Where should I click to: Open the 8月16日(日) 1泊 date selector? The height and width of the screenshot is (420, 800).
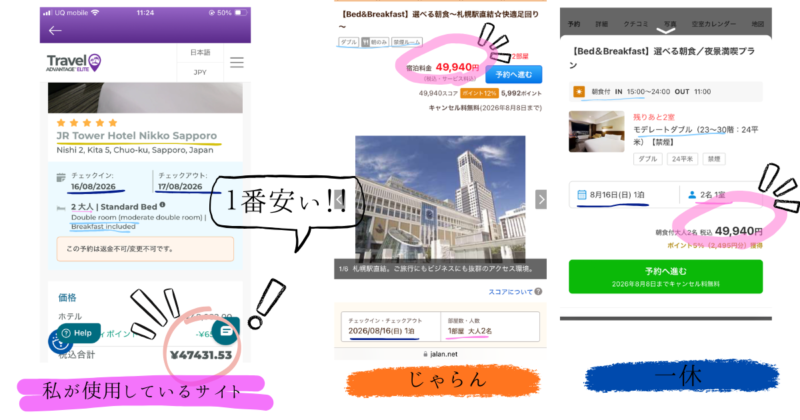[624, 194]
